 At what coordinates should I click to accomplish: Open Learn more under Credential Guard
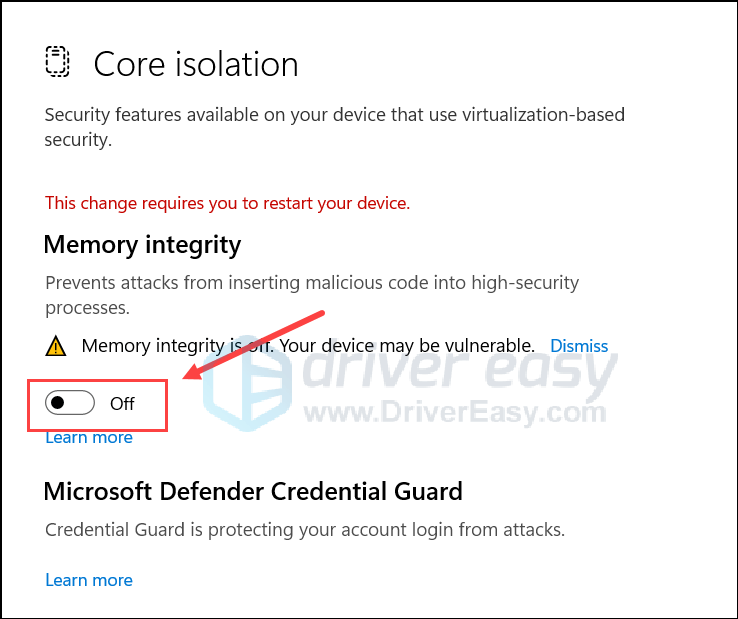pyautogui.click(x=89, y=580)
